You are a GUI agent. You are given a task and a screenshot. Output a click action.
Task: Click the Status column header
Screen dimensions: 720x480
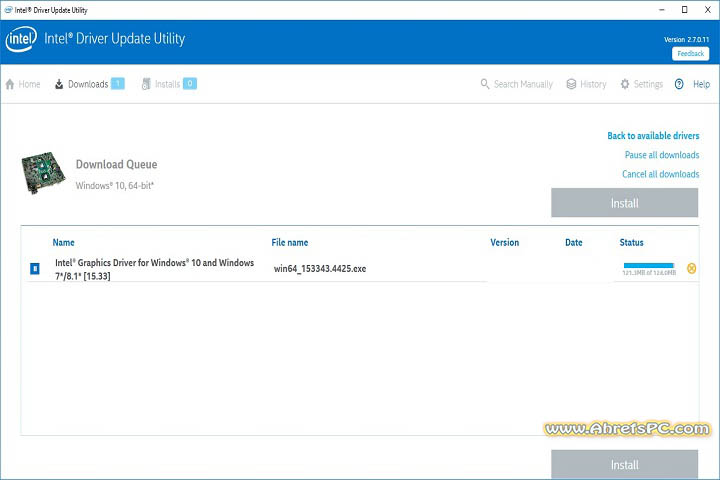click(x=631, y=243)
